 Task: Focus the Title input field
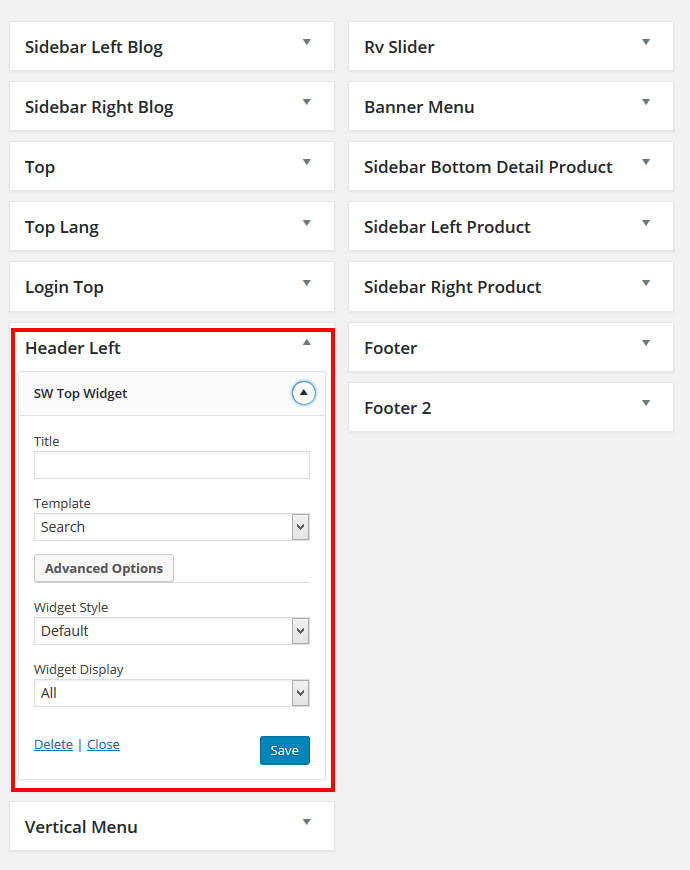171,465
